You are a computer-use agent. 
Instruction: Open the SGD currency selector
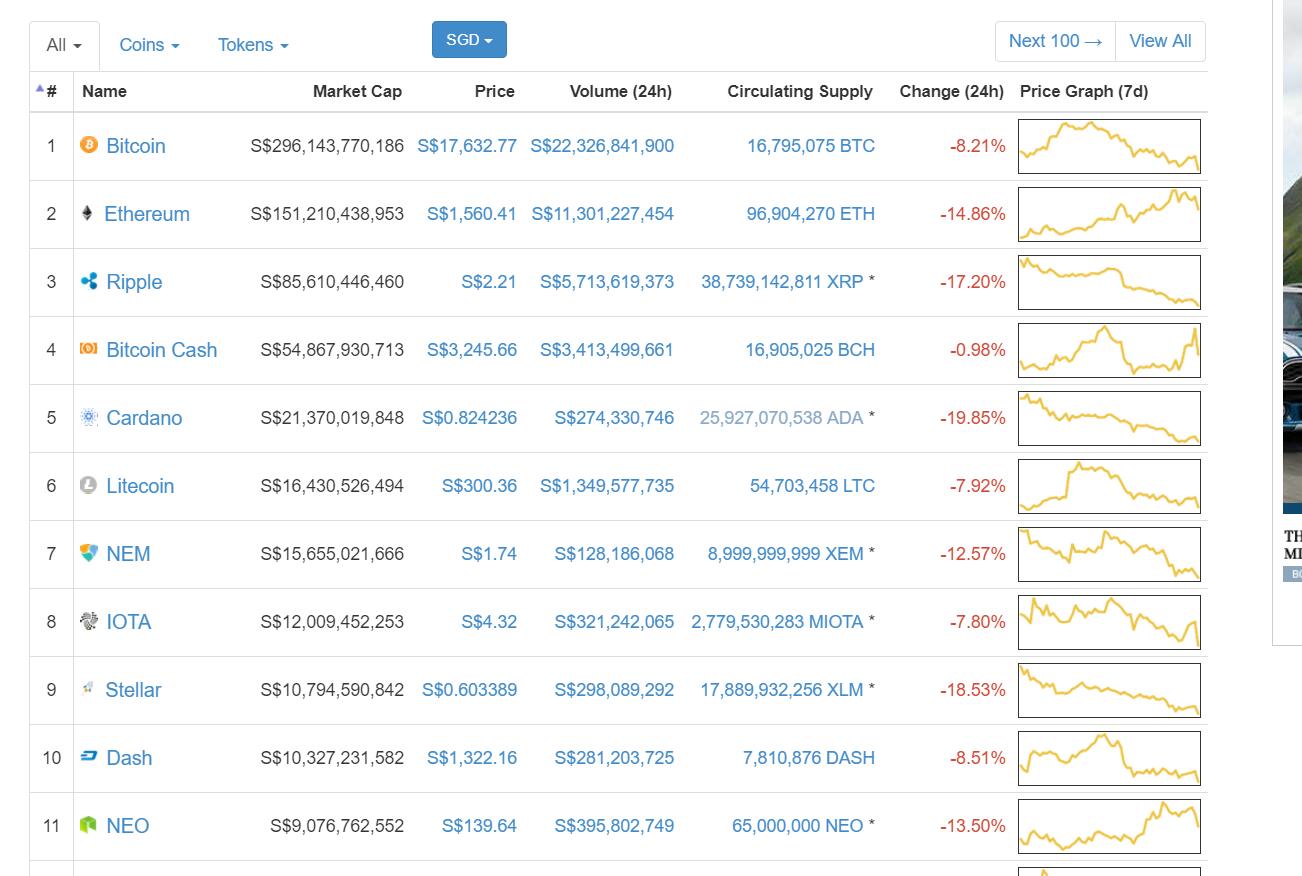pos(469,40)
